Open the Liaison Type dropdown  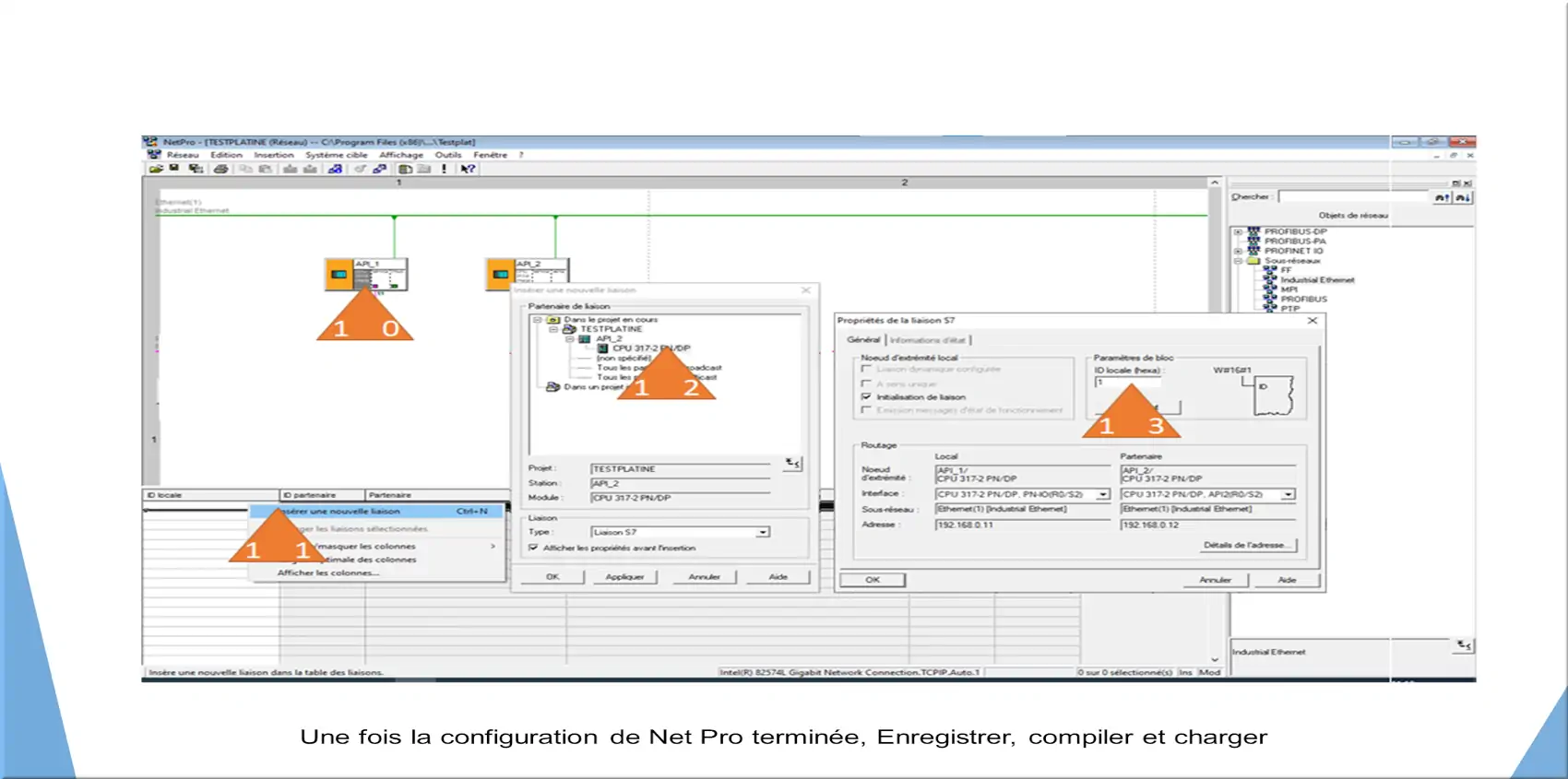(763, 532)
